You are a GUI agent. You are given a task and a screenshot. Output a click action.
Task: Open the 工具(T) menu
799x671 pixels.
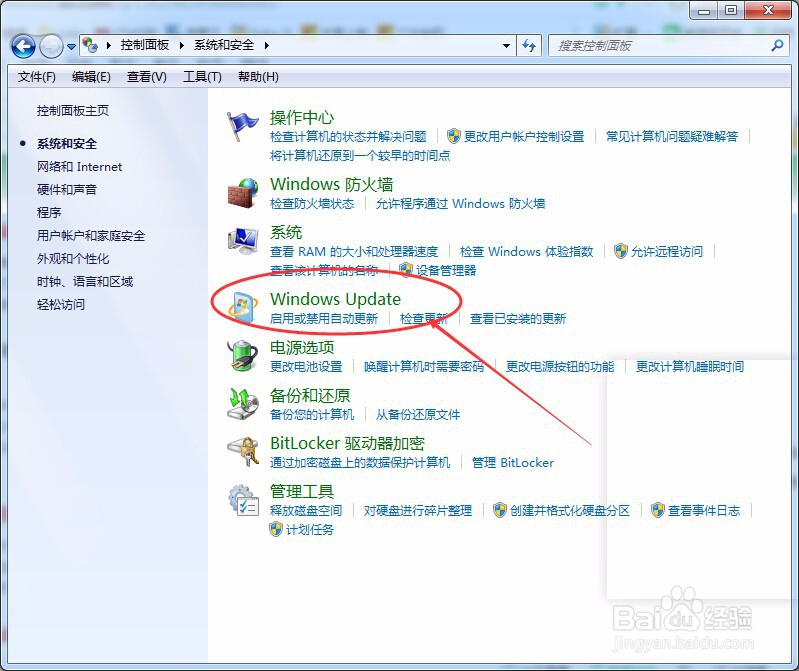pos(202,77)
